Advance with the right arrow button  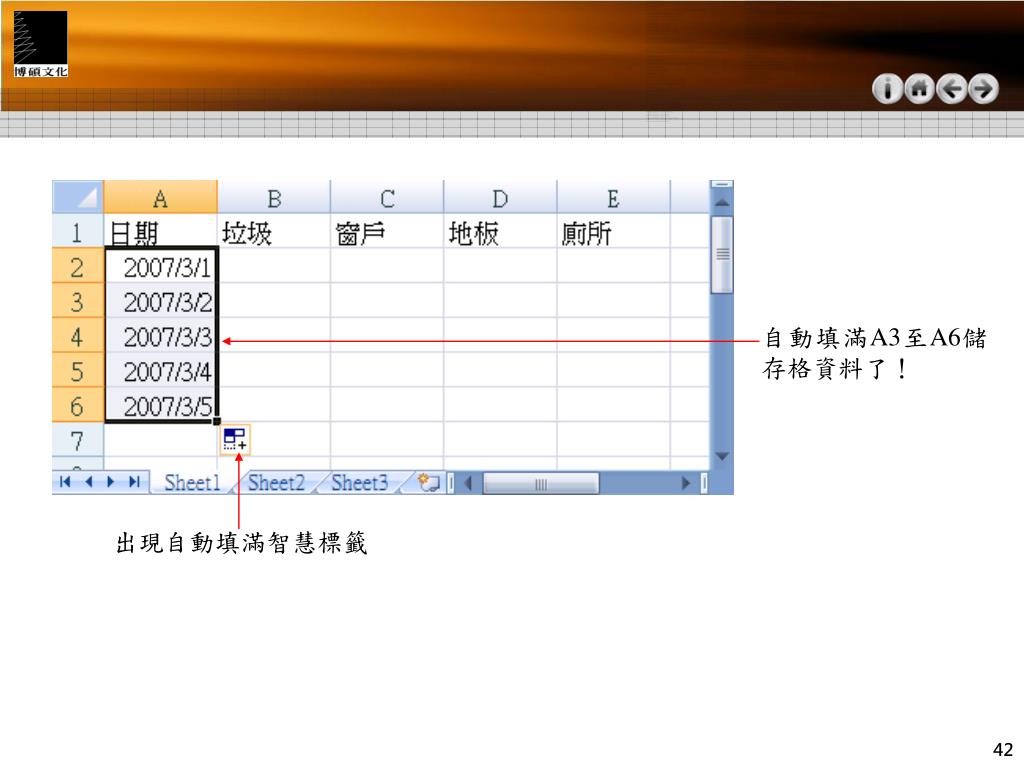tap(984, 89)
